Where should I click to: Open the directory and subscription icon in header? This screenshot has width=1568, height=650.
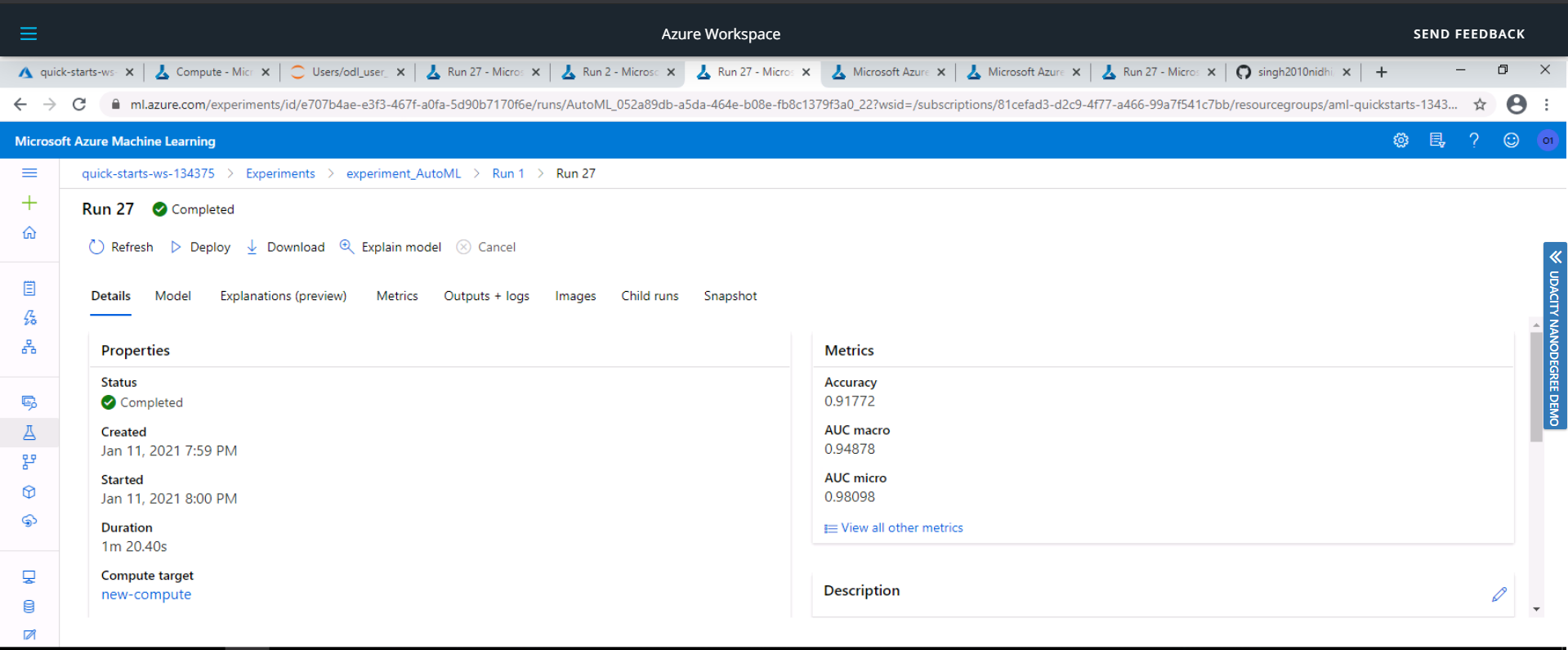coord(1437,141)
